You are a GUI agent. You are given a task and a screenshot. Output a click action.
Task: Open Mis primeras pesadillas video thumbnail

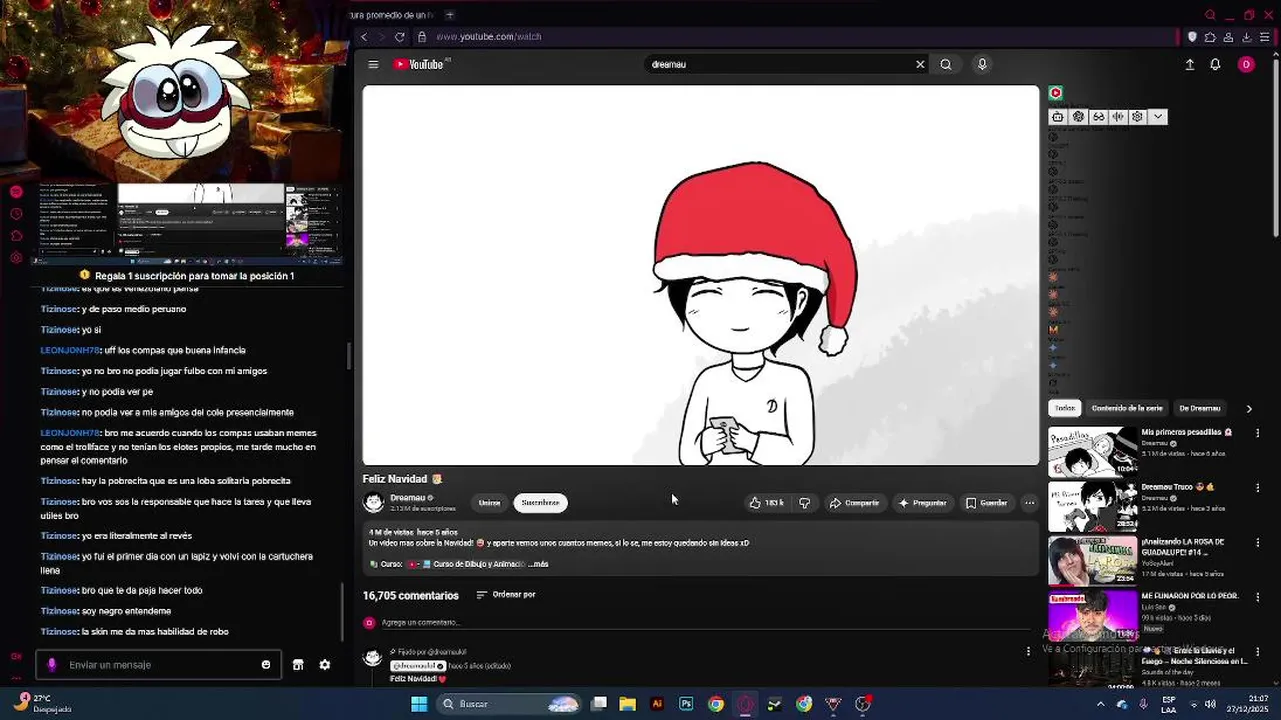pyautogui.click(x=1092, y=452)
